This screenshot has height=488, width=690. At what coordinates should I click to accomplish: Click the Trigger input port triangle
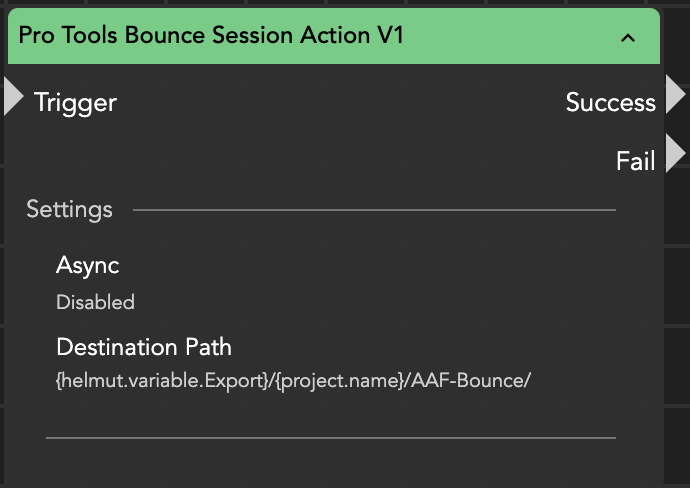pyautogui.click(x=13, y=96)
